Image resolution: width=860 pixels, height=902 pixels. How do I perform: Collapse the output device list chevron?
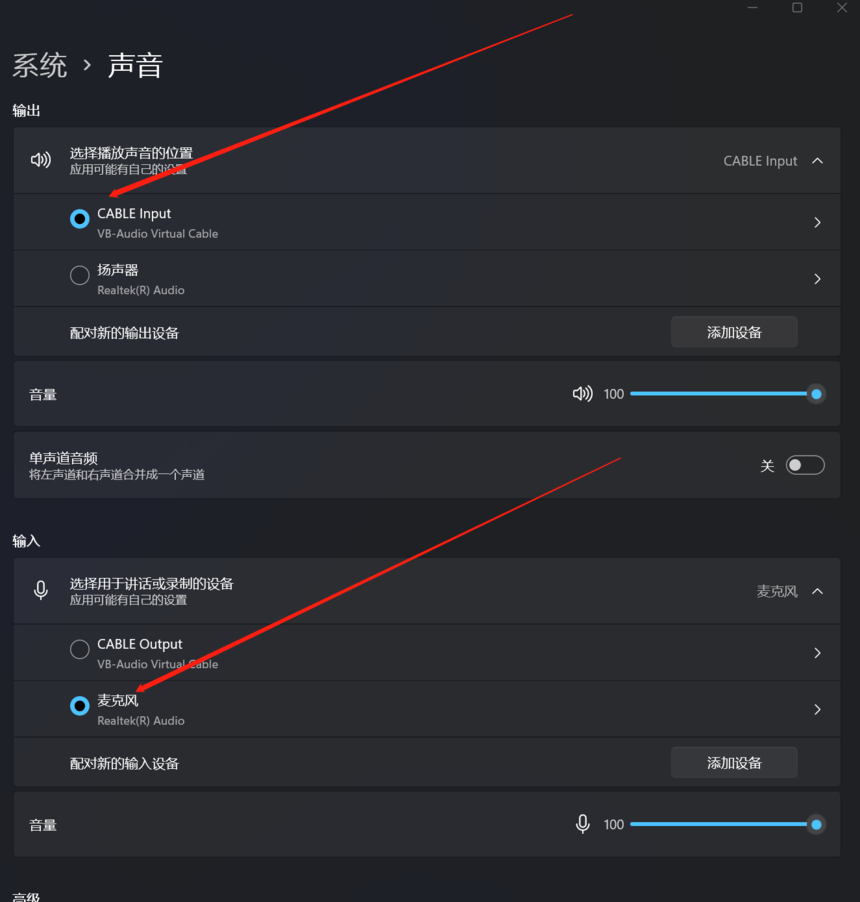[x=817, y=160]
